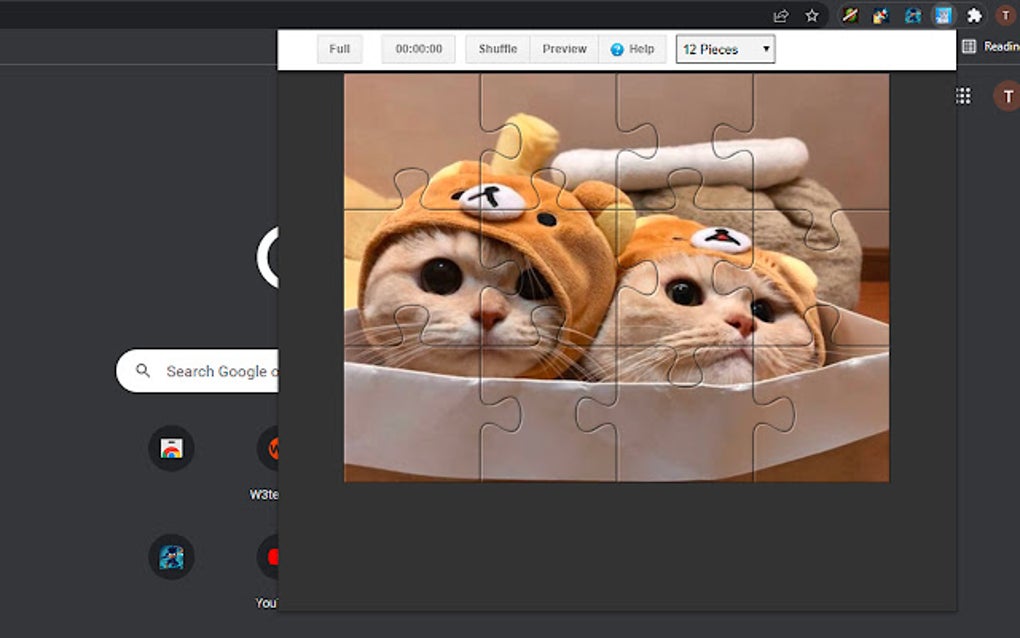The height and width of the screenshot is (638, 1020).
Task: Toggle the puzzle Preview mode
Action: point(563,48)
